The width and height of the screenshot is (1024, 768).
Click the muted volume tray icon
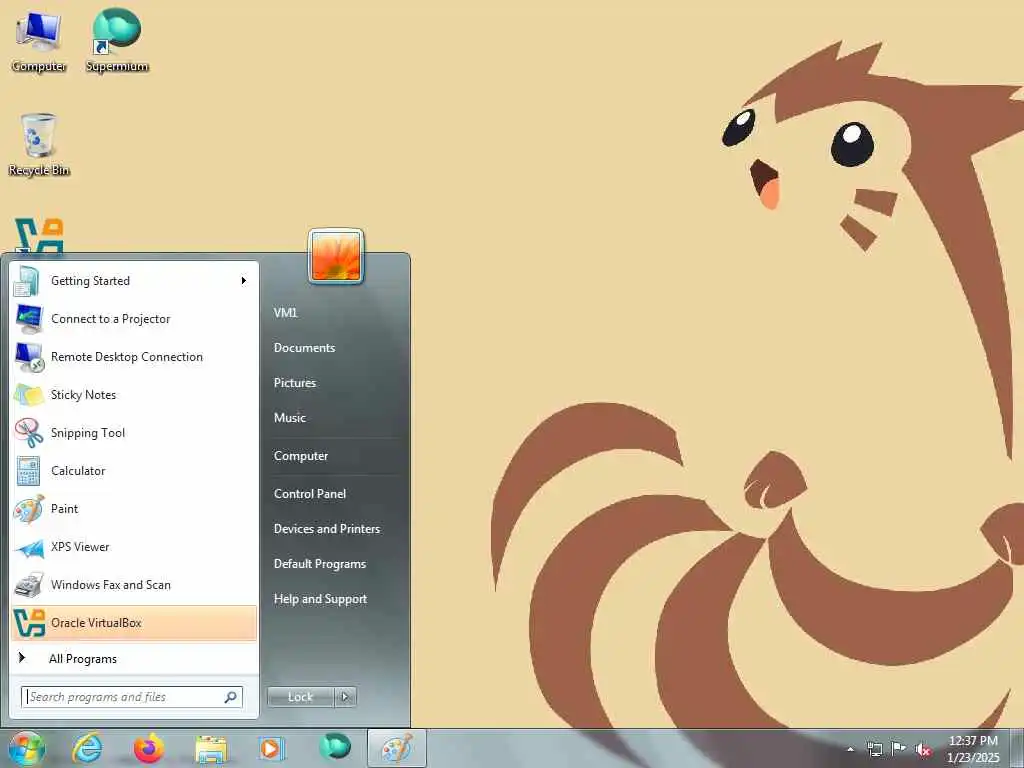[923, 750]
